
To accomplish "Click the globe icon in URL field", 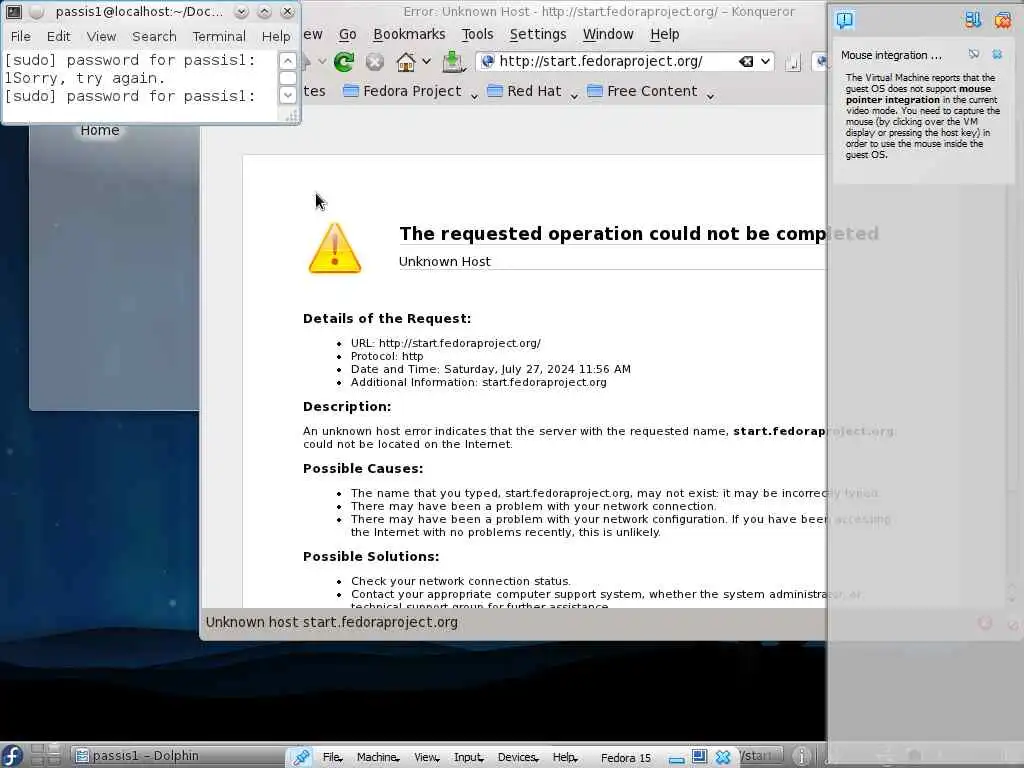I will click(x=487, y=61).
